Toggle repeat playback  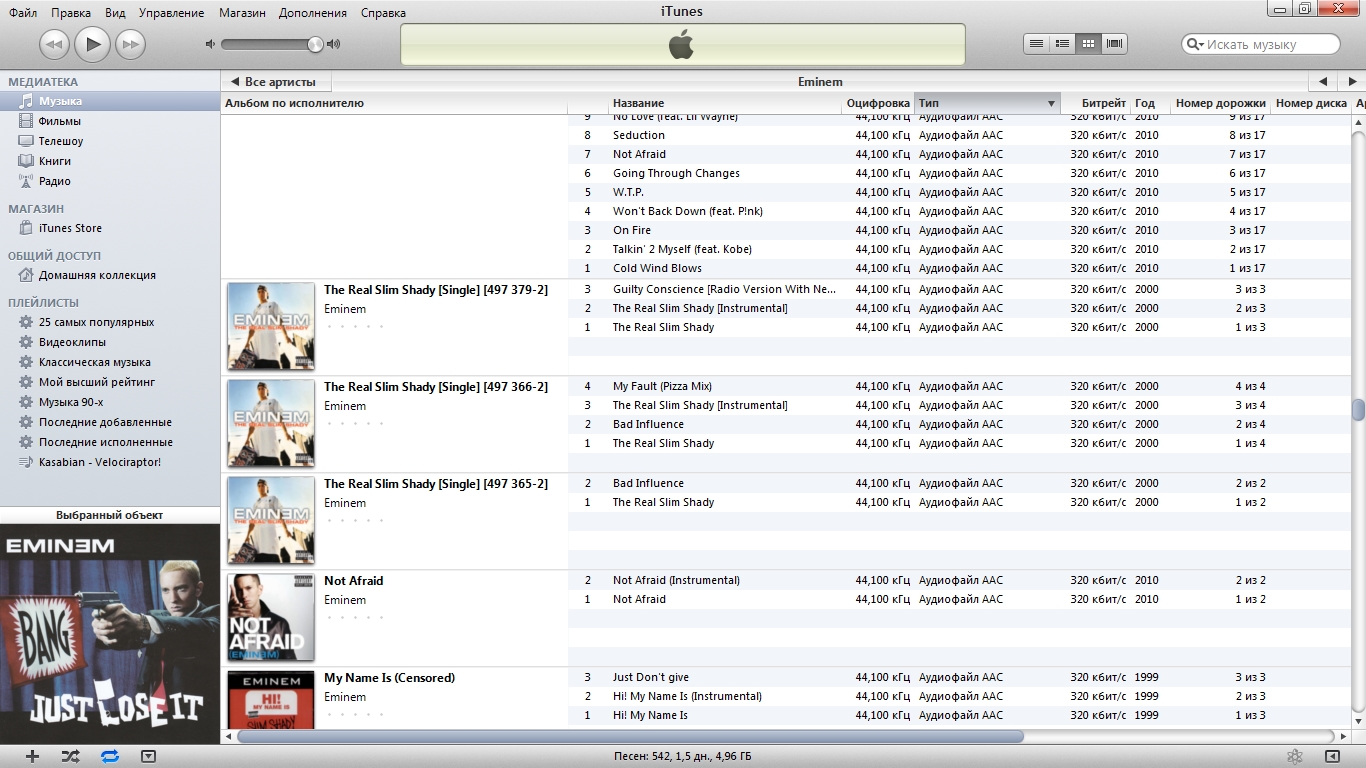click(110, 756)
